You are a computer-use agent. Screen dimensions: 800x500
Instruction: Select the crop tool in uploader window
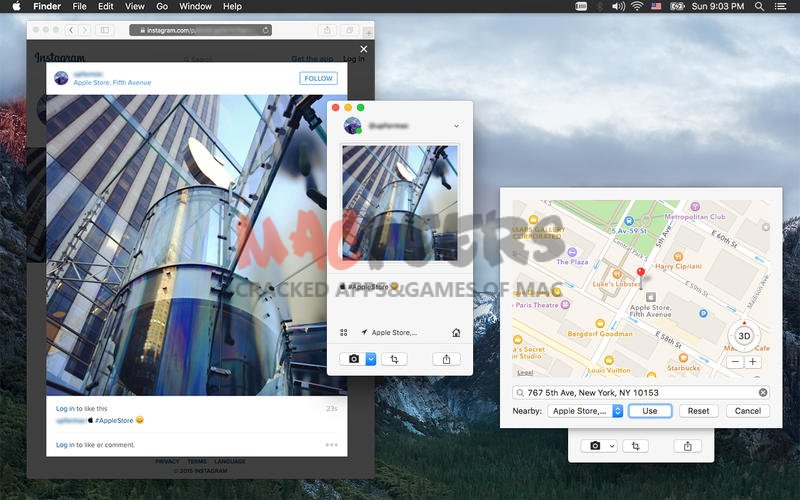pyautogui.click(x=394, y=359)
